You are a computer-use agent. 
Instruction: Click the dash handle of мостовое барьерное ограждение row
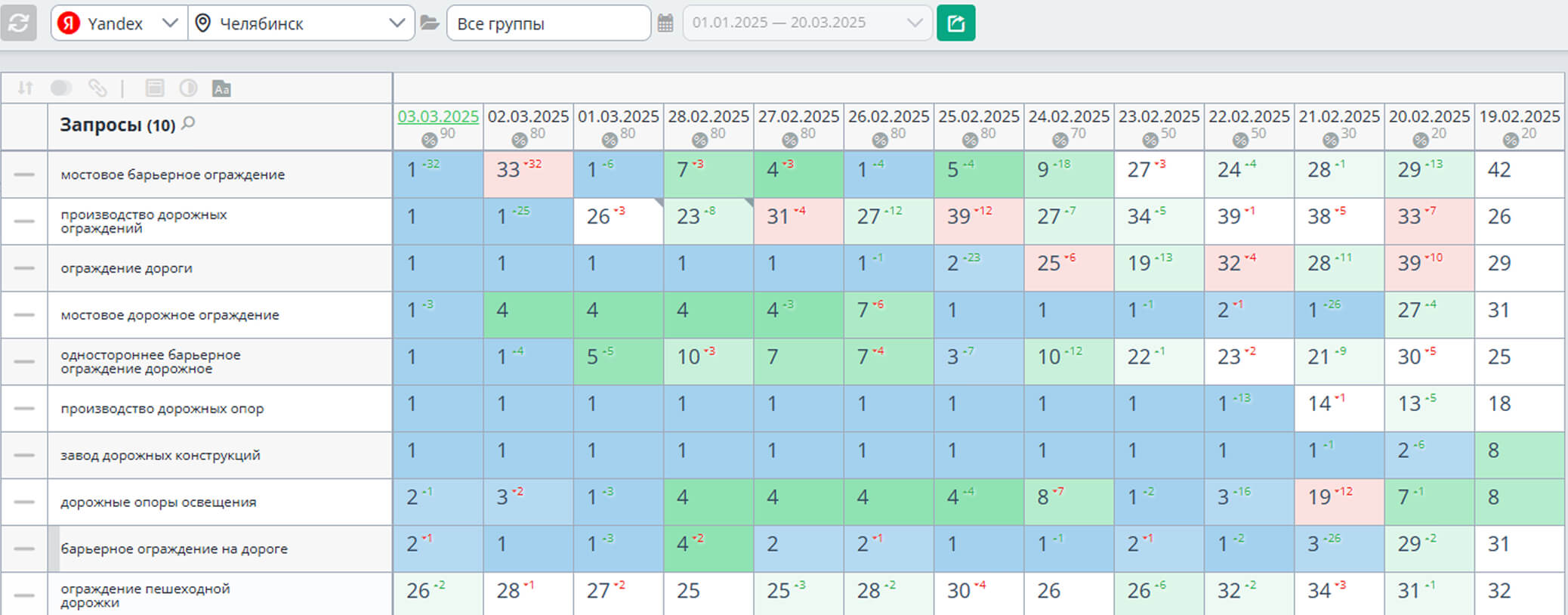(24, 175)
